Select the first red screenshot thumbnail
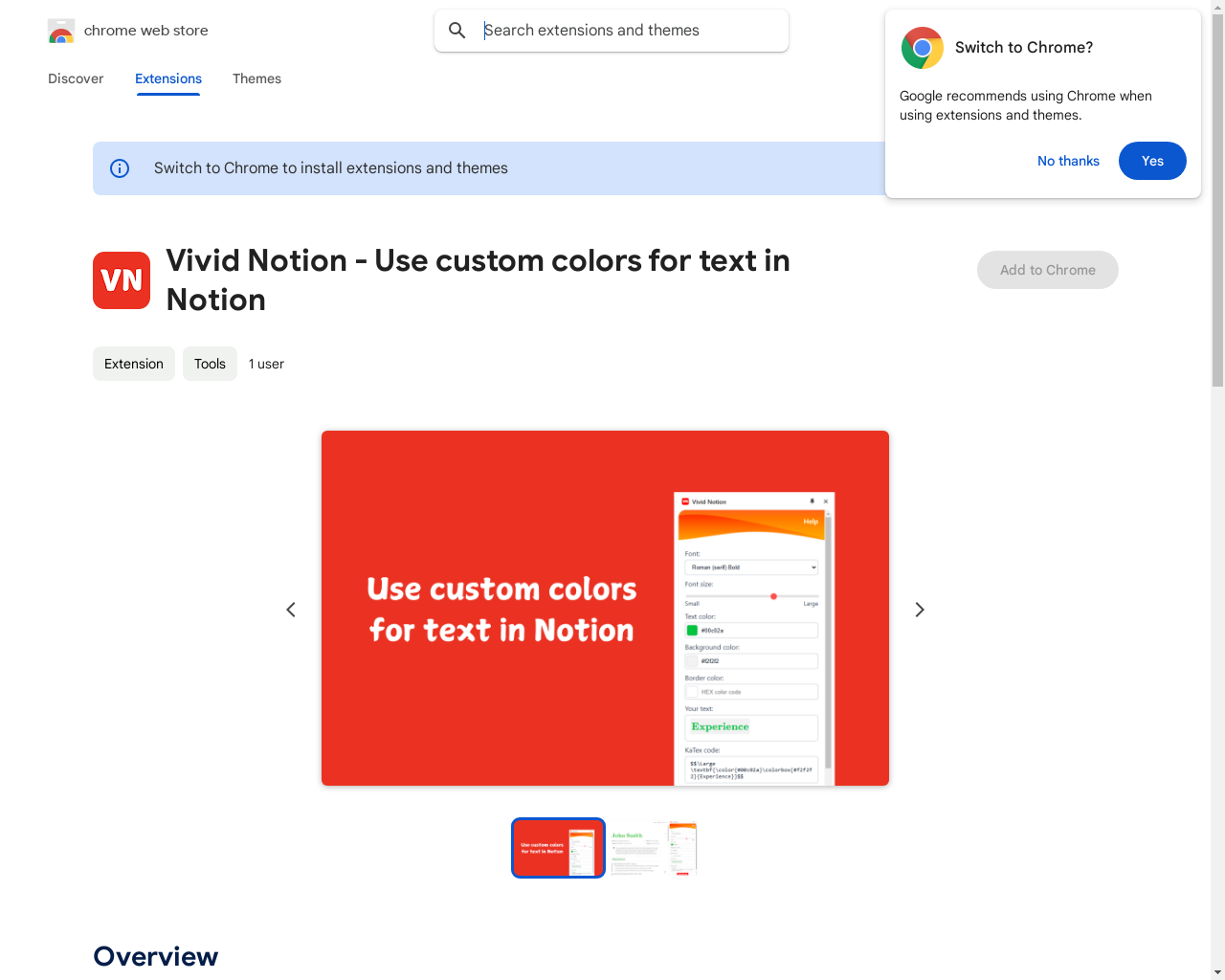Image resolution: width=1225 pixels, height=980 pixels. click(558, 848)
